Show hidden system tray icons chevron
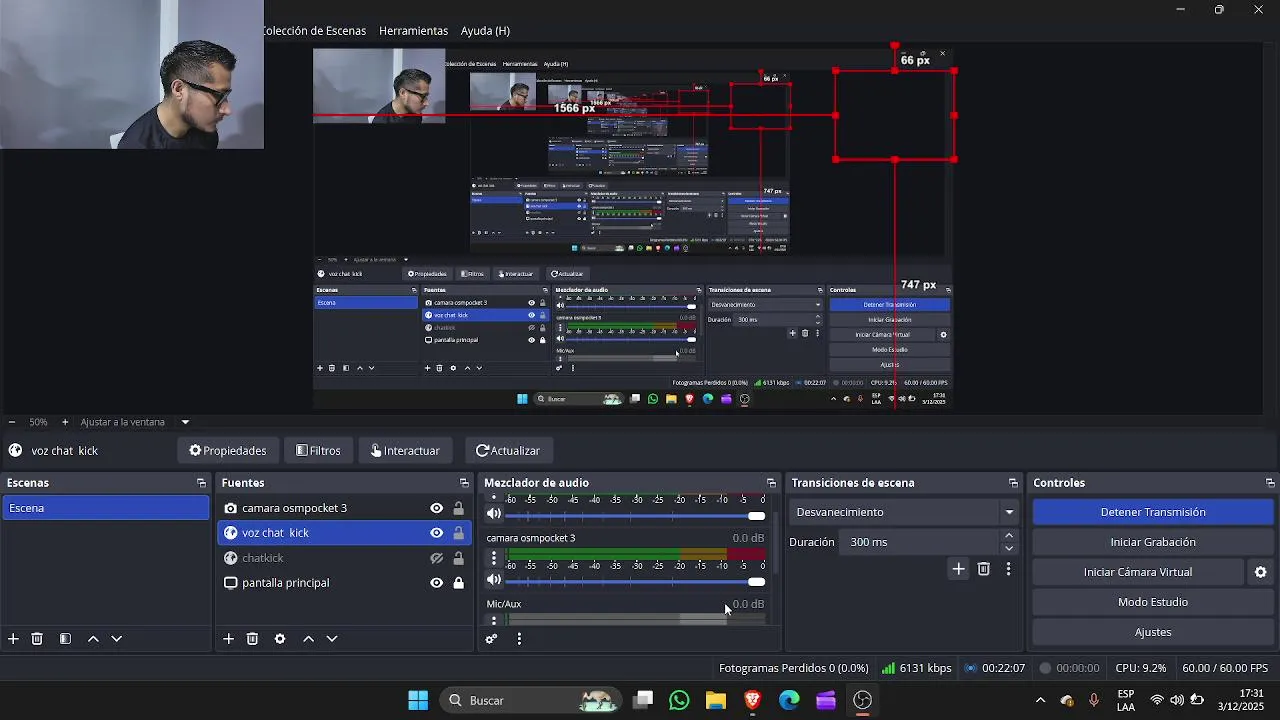Image resolution: width=1280 pixels, height=720 pixels. [1040, 700]
